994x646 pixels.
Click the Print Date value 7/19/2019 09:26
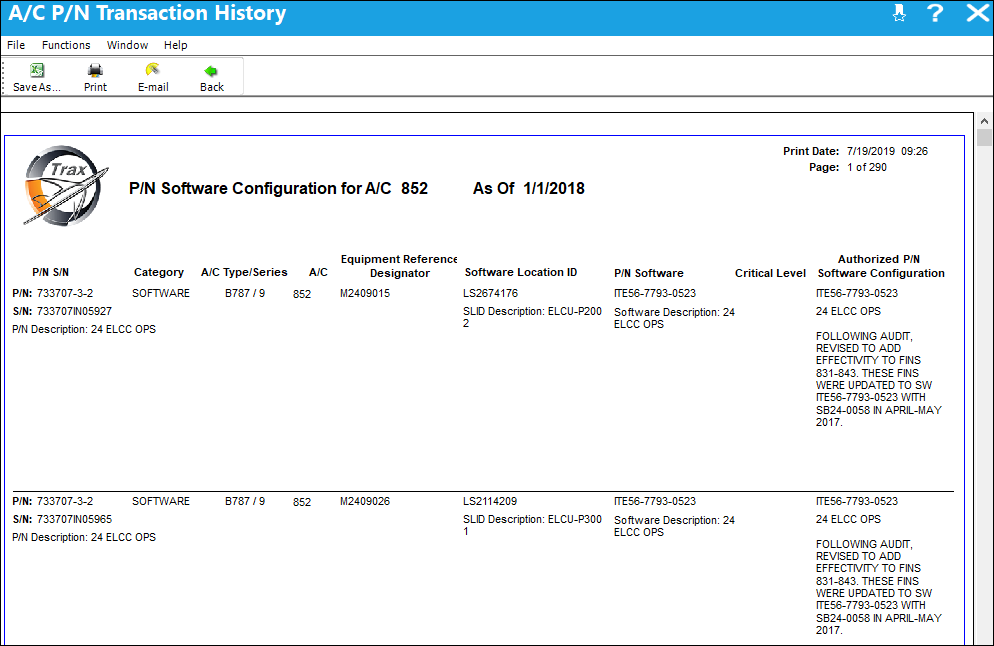(x=887, y=151)
